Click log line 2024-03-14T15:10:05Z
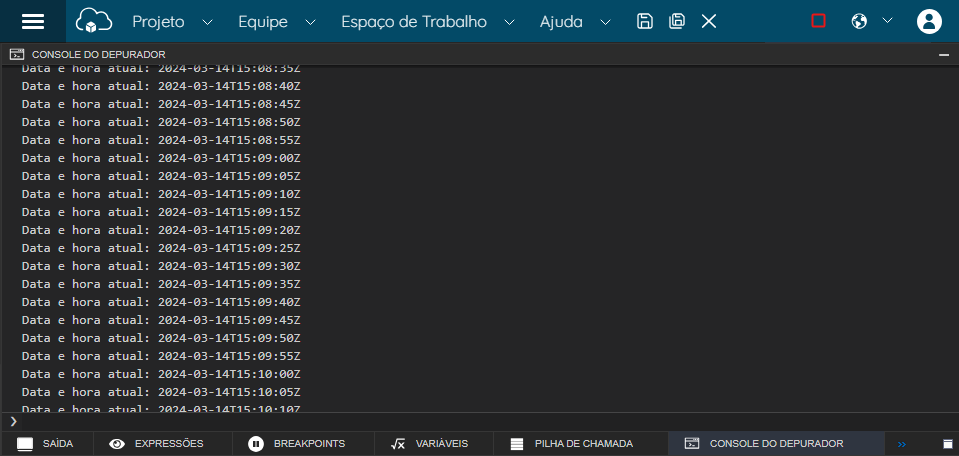This screenshot has height=456, width=959. pyautogui.click(x=161, y=392)
